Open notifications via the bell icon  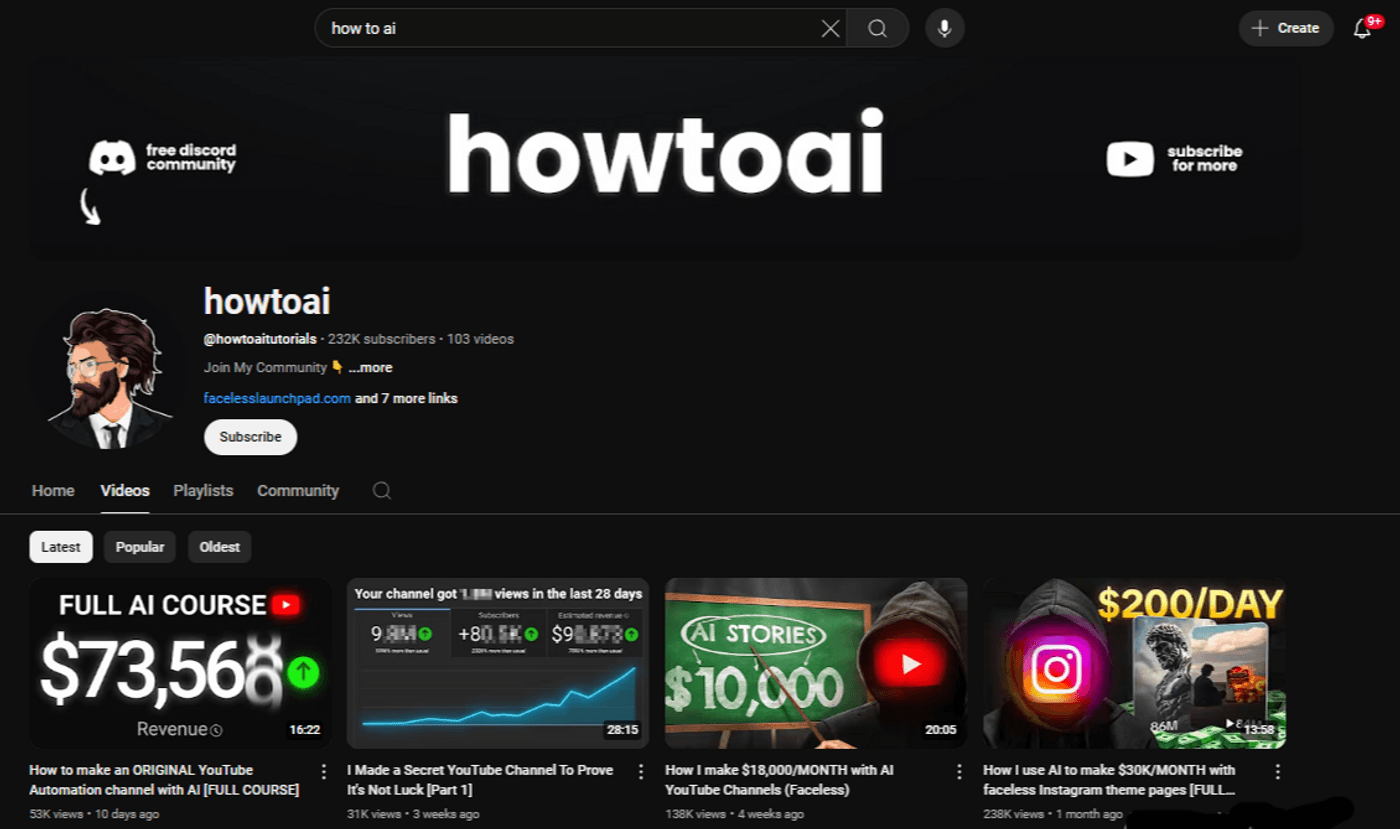[1362, 28]
